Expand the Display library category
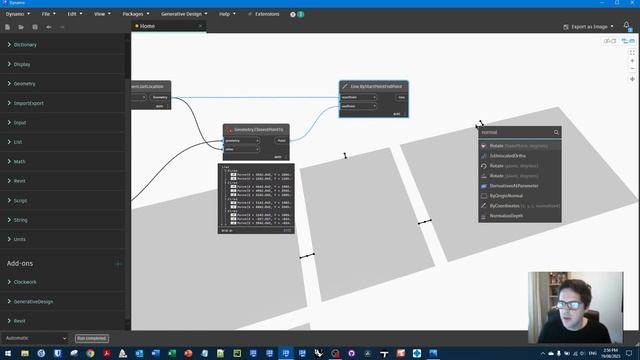Screen dimensions: 640x360 [22, 64]
